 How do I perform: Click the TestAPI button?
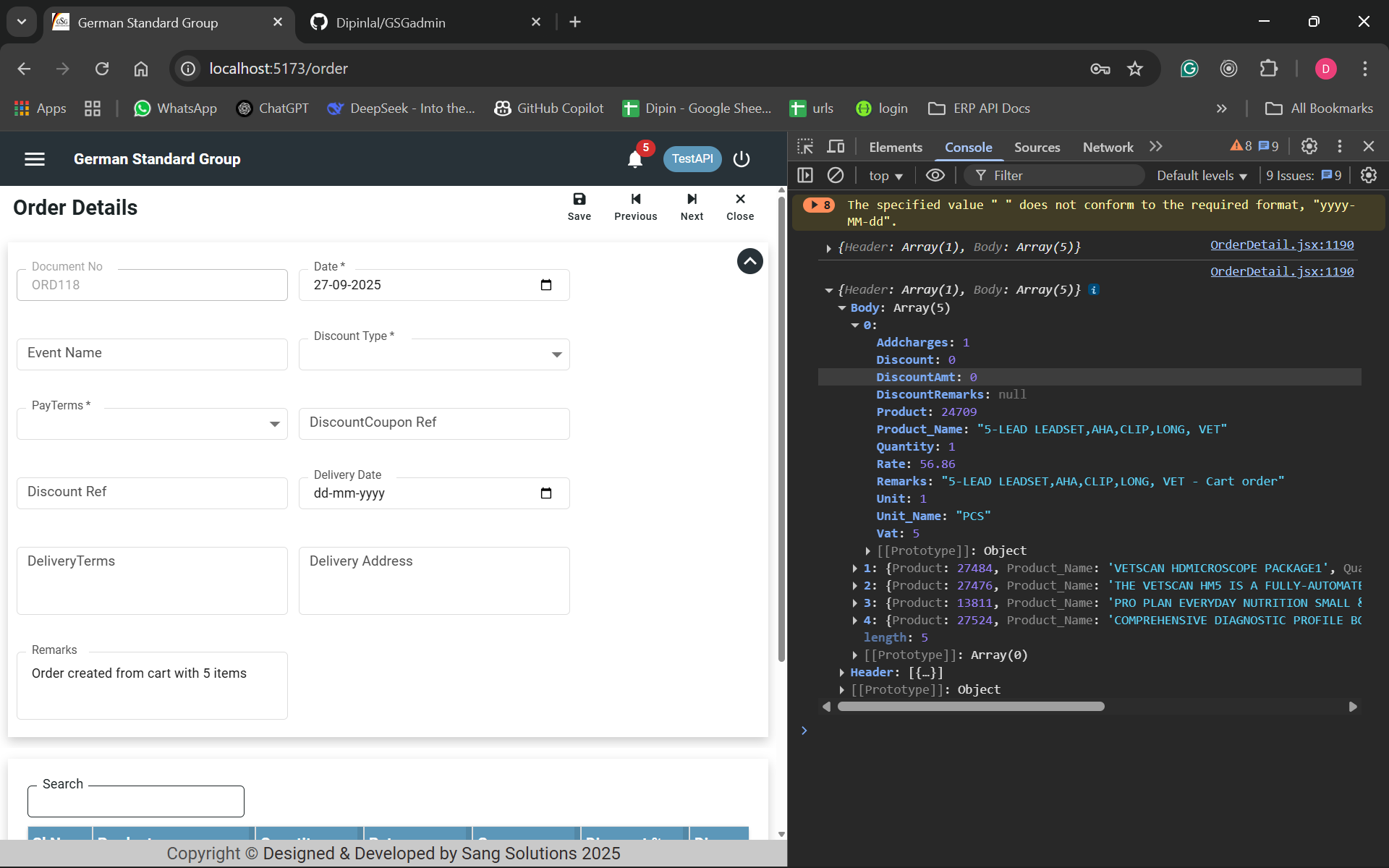pyautogui.click(x=692, y=159)
